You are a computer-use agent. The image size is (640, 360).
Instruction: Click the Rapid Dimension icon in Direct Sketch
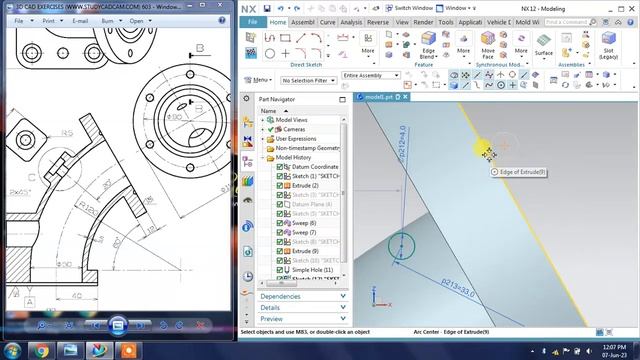342,38
